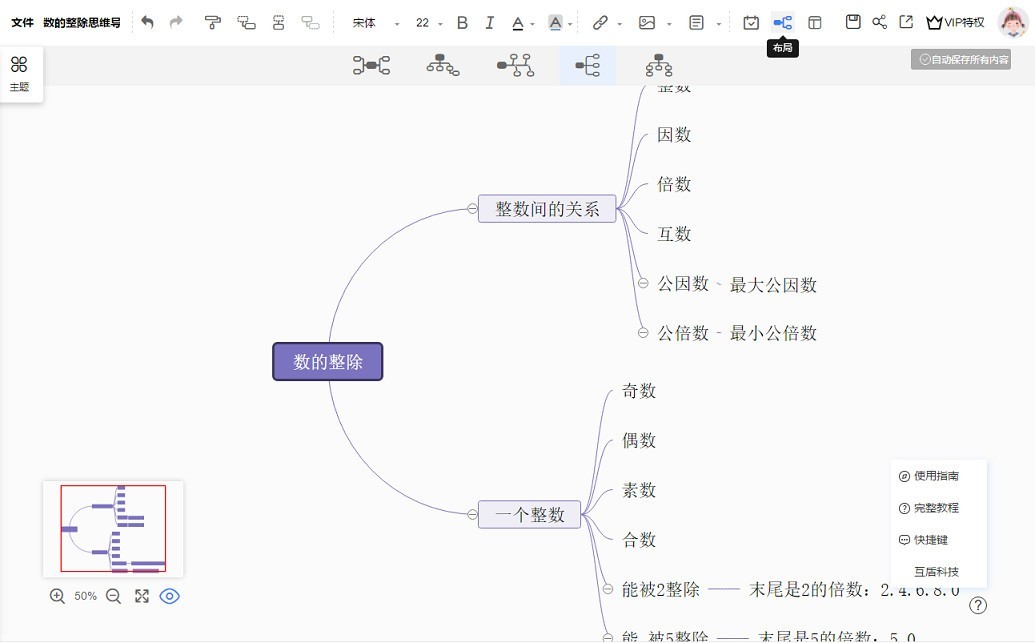This screenshot has height=643, width=1035.
Task: Click the save icon
Action: [853, 22]
